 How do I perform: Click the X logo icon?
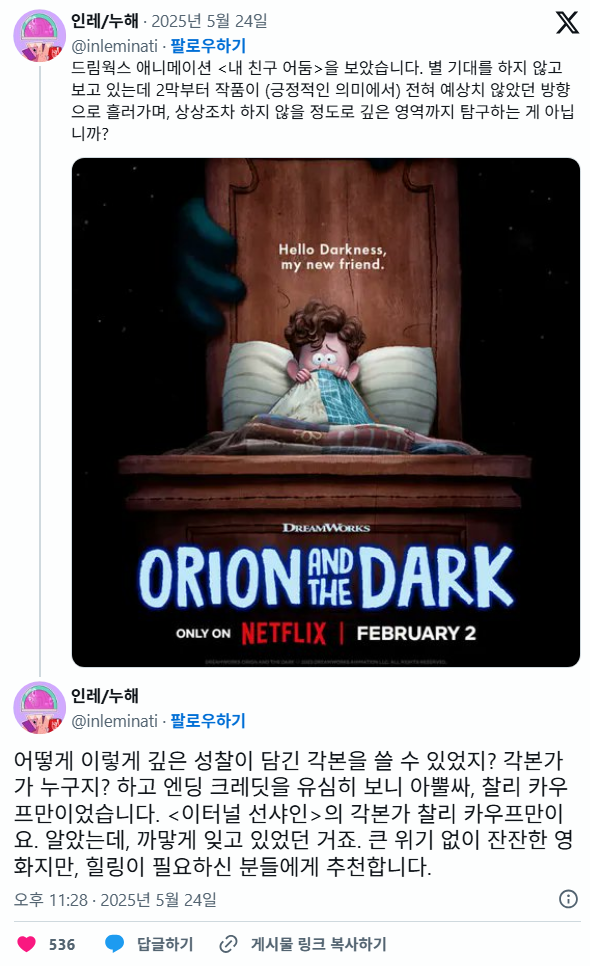(567, 22)
